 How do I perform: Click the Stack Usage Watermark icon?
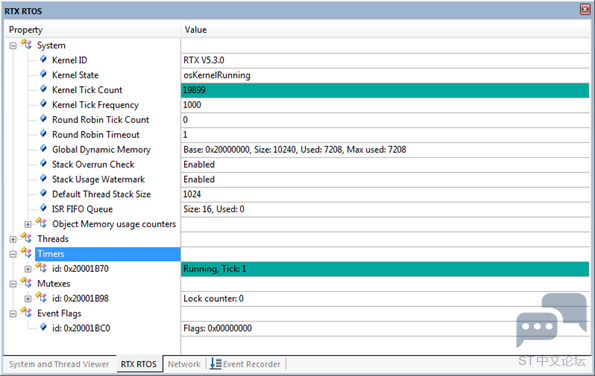click(x=43, y=178)
